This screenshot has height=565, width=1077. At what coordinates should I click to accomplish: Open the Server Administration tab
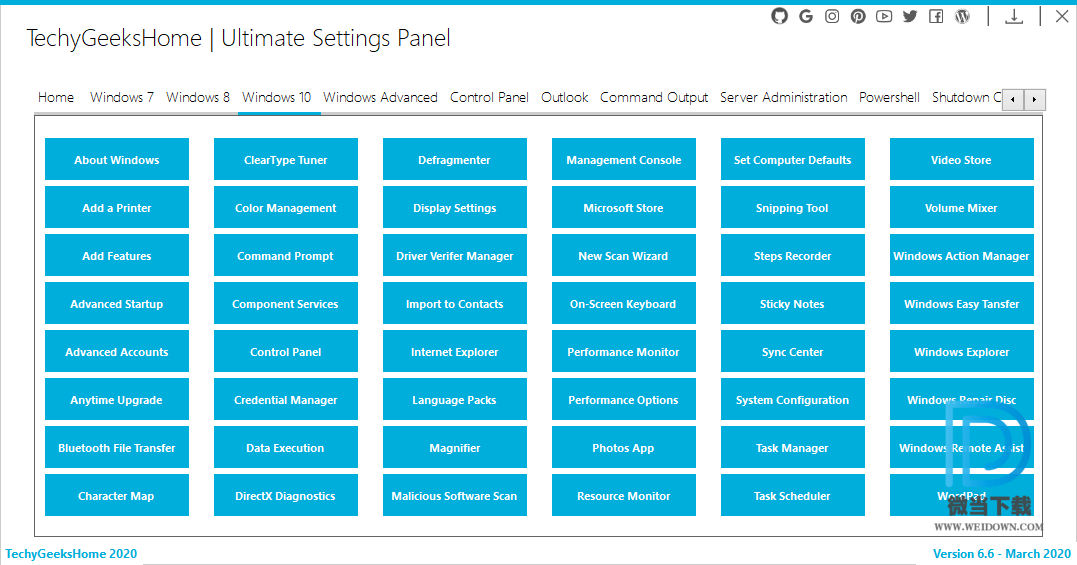pos(784,97)
